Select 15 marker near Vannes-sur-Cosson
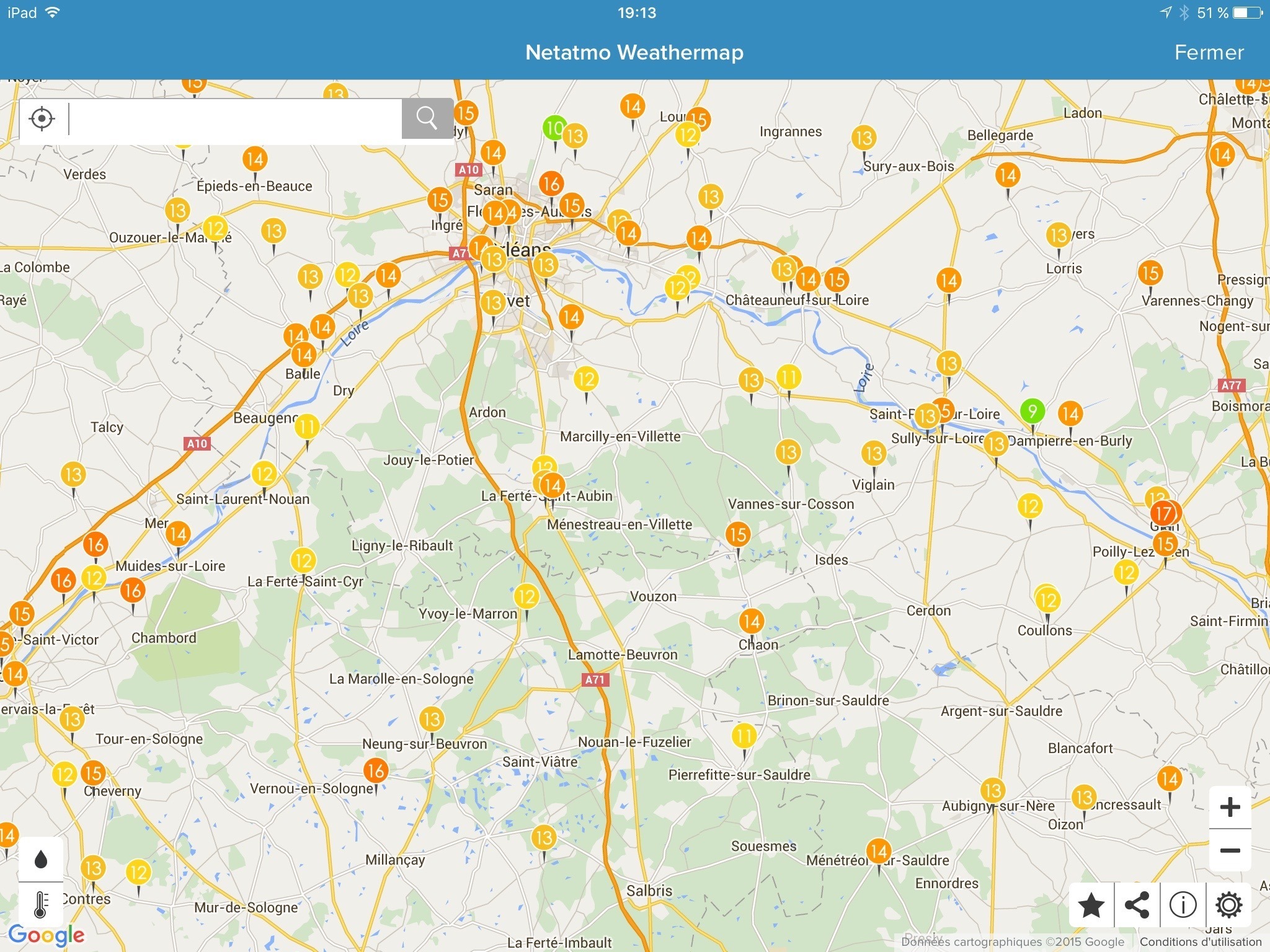This screenshot has width=1270, height=952. pyautogui.click(x=737, y=534)
